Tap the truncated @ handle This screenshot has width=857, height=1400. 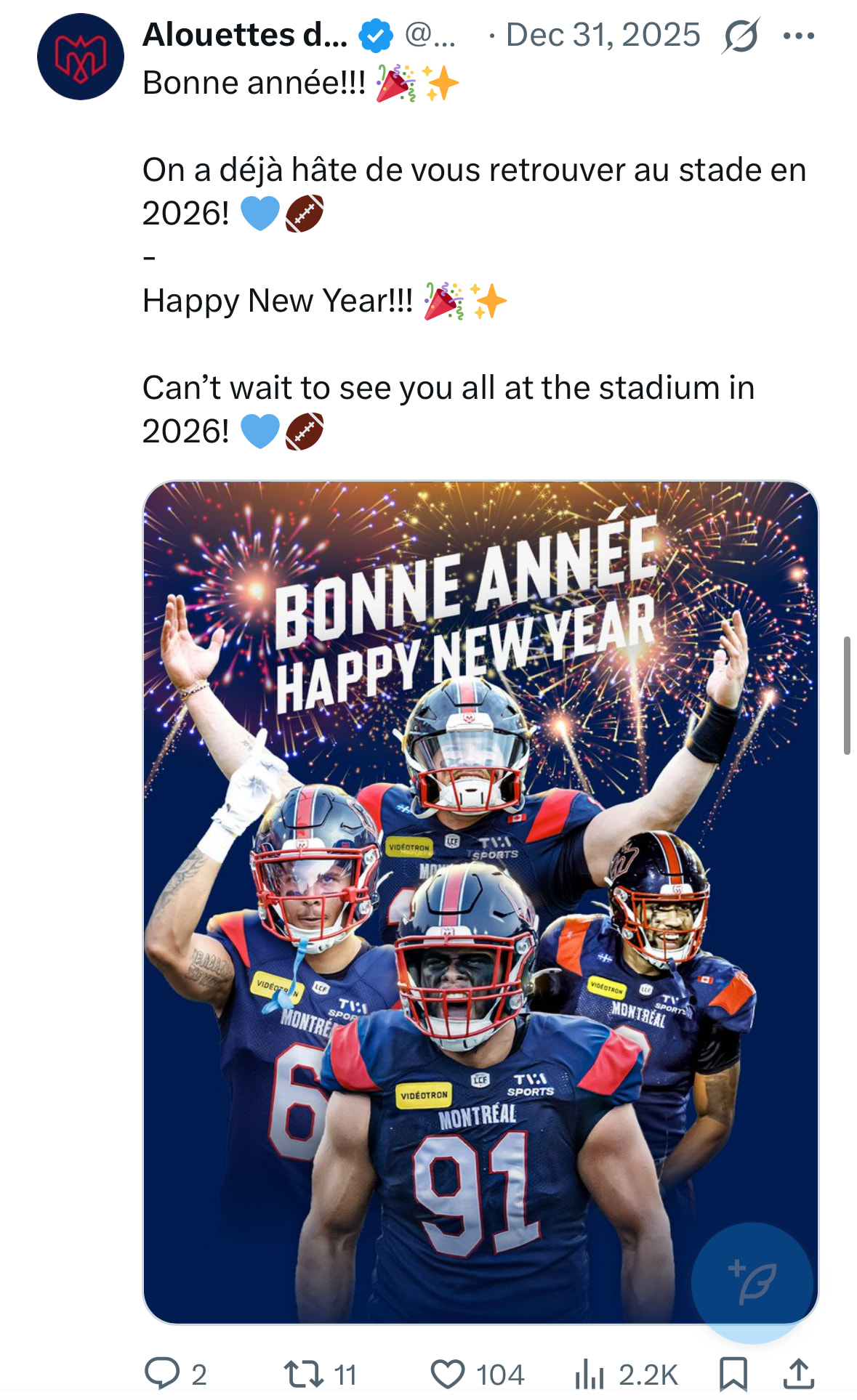click(x=430, y=35)
